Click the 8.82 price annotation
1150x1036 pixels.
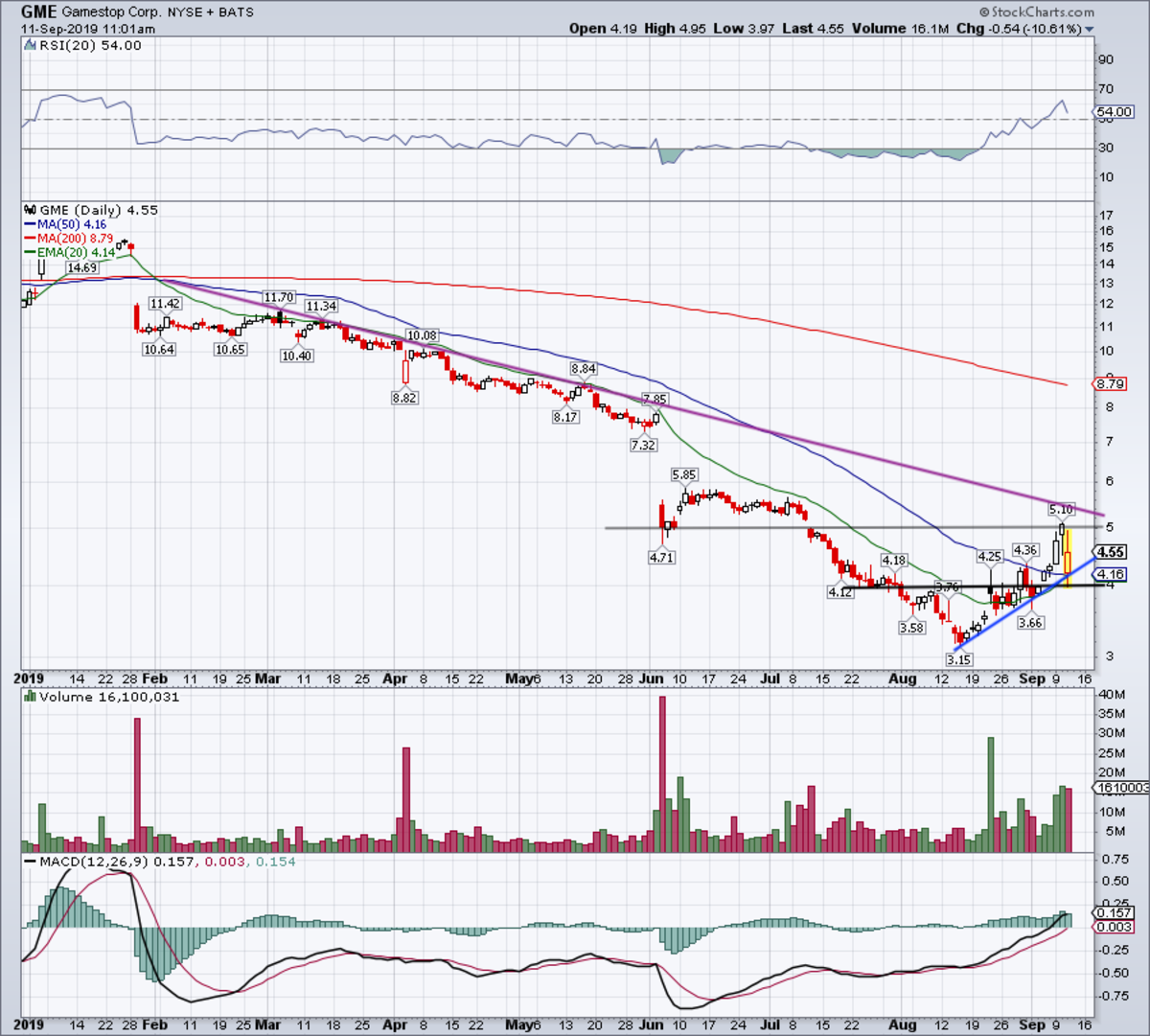click(x=404, y=397)
